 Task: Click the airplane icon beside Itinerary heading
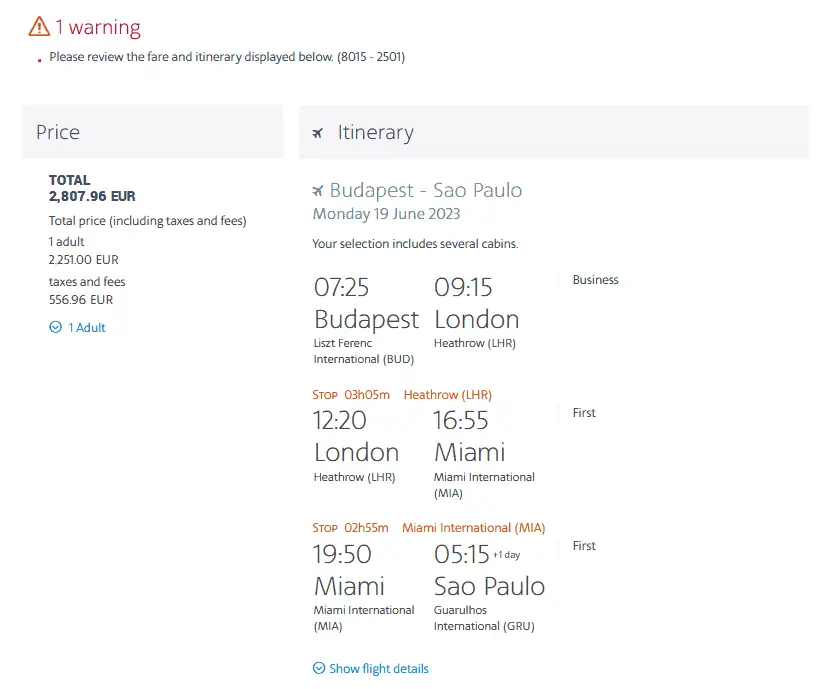318,133
